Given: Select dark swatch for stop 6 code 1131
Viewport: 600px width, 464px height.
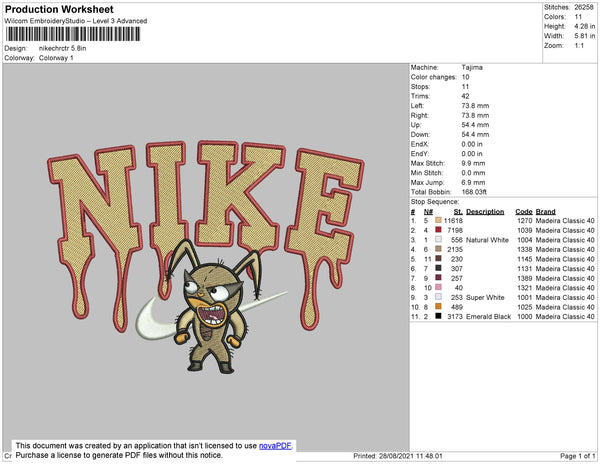Looking at the screenshot, I should [x=438, y=269].
